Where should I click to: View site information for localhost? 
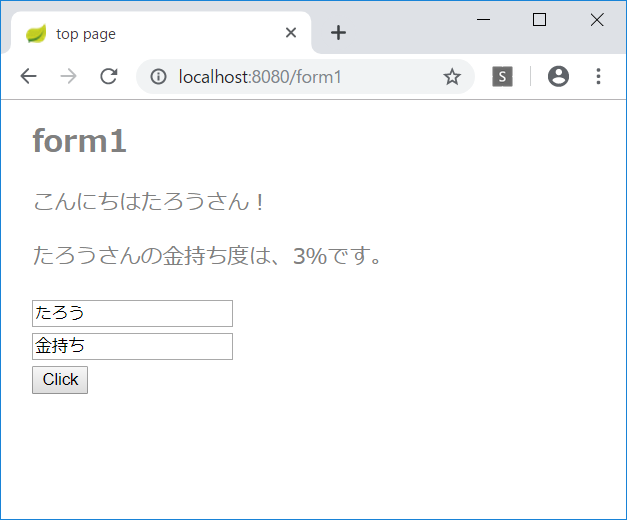tap(158, 77)
